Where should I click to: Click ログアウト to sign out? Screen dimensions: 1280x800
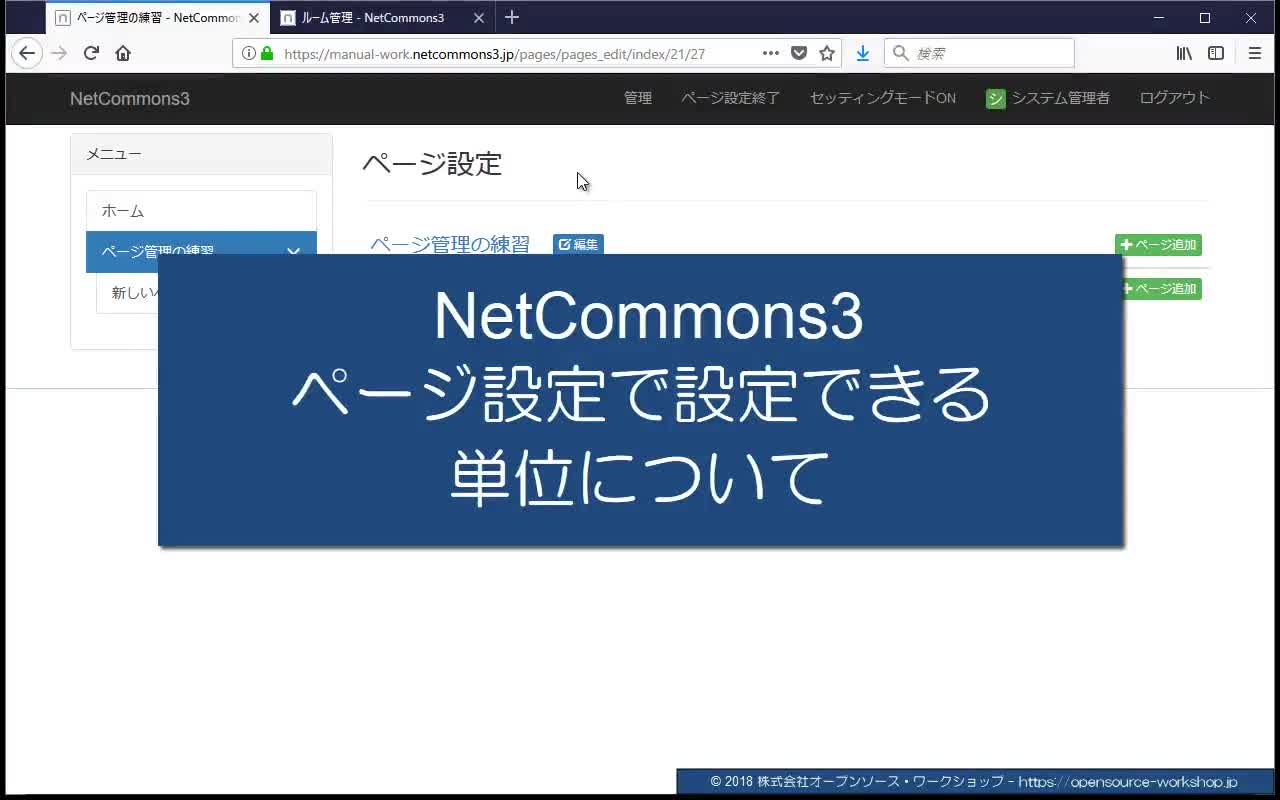coord(1175,98)
